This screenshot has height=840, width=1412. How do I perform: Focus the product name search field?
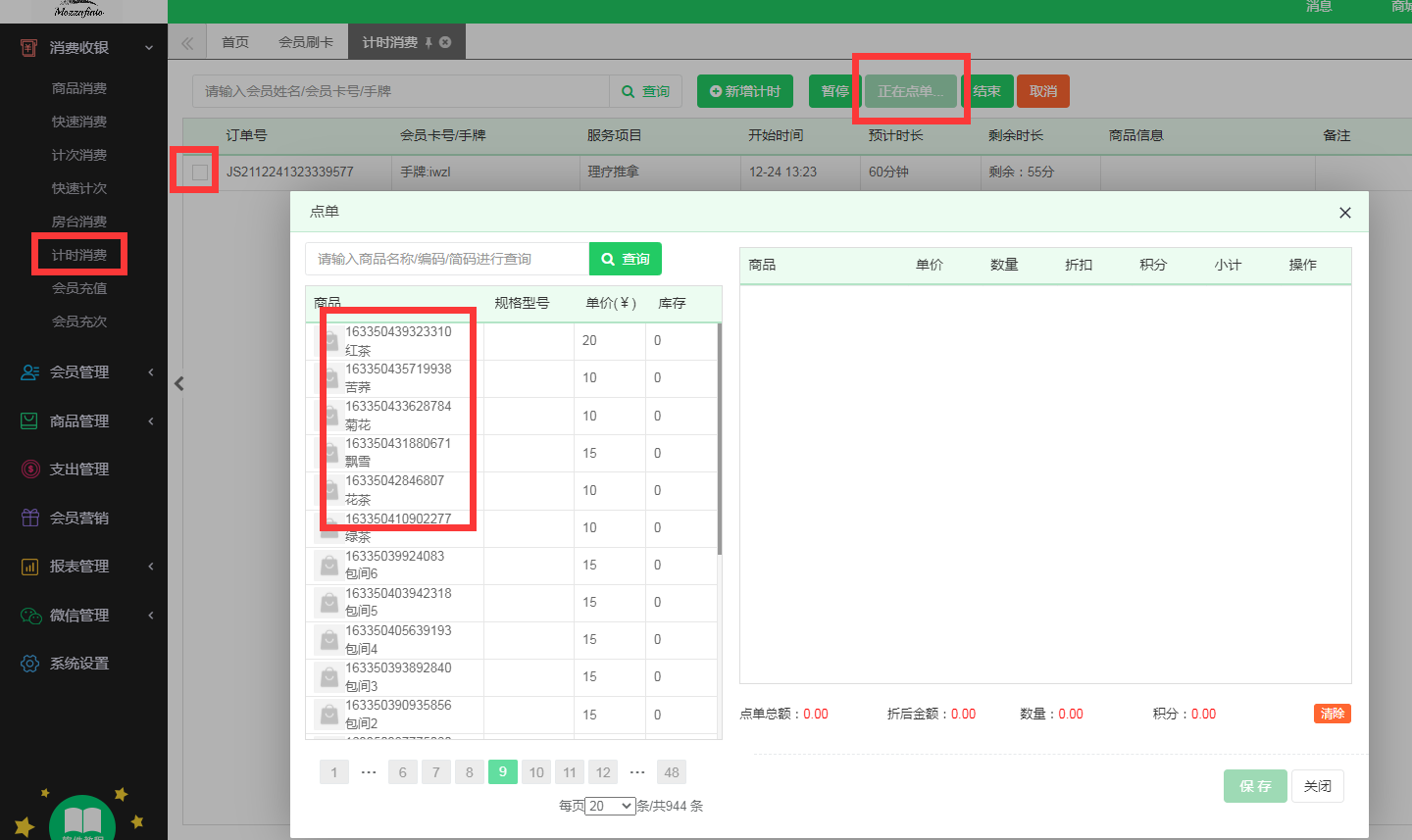[447, 259]
